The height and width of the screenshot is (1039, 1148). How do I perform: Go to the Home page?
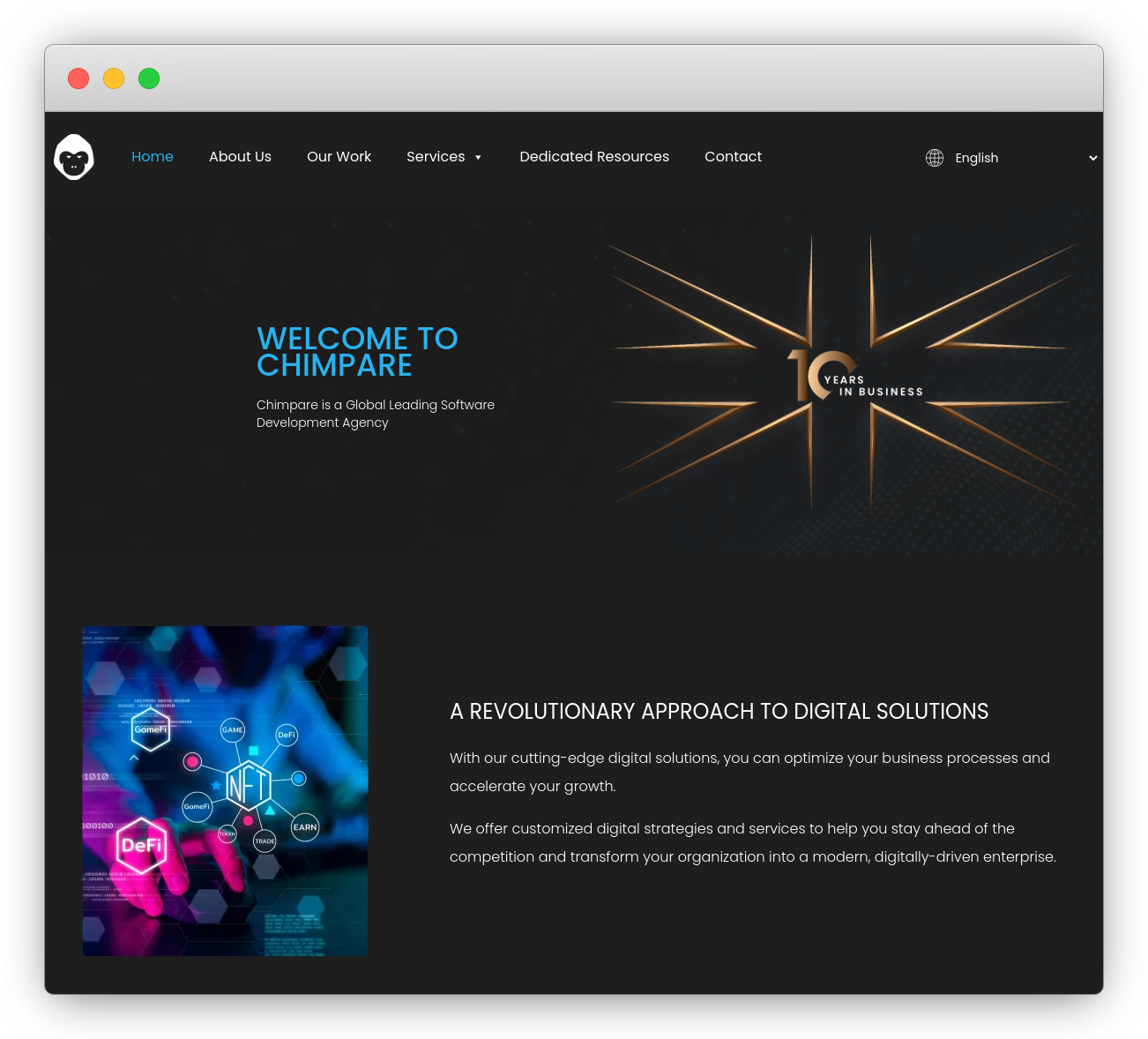click(153, 157)
